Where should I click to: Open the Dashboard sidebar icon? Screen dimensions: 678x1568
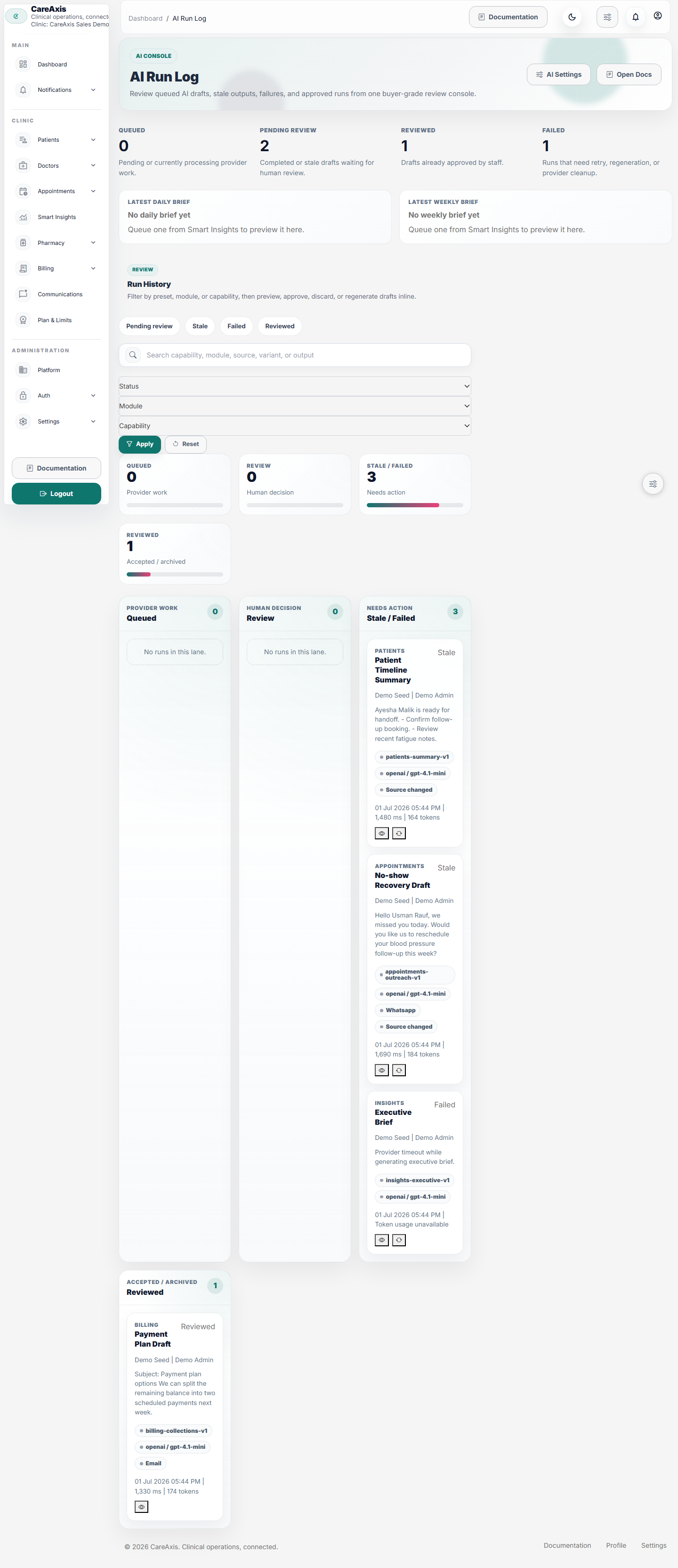[23, 65]
